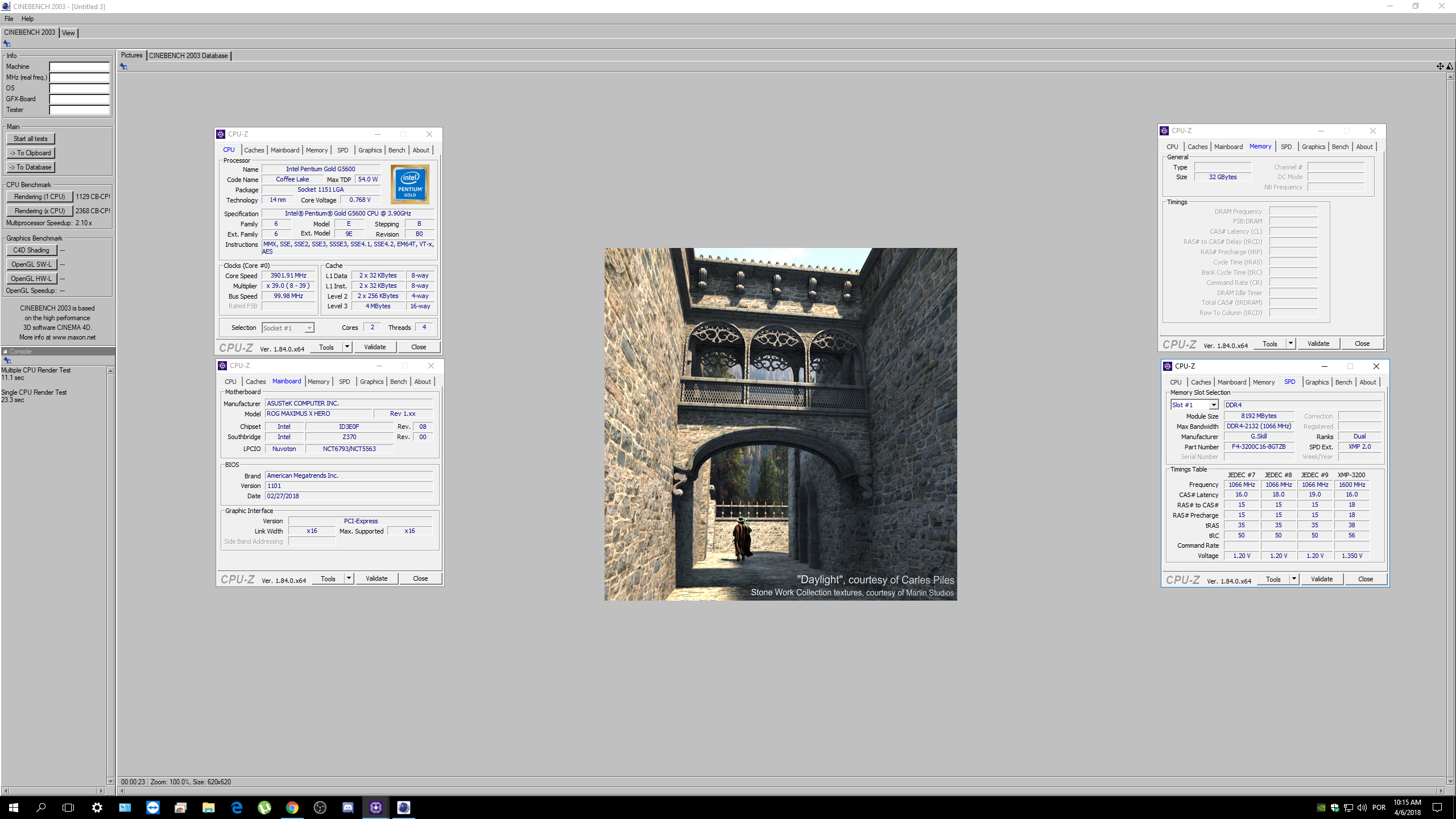Open TeamViewer from the taskbar
1456x819 pixels.
[152, 807]
